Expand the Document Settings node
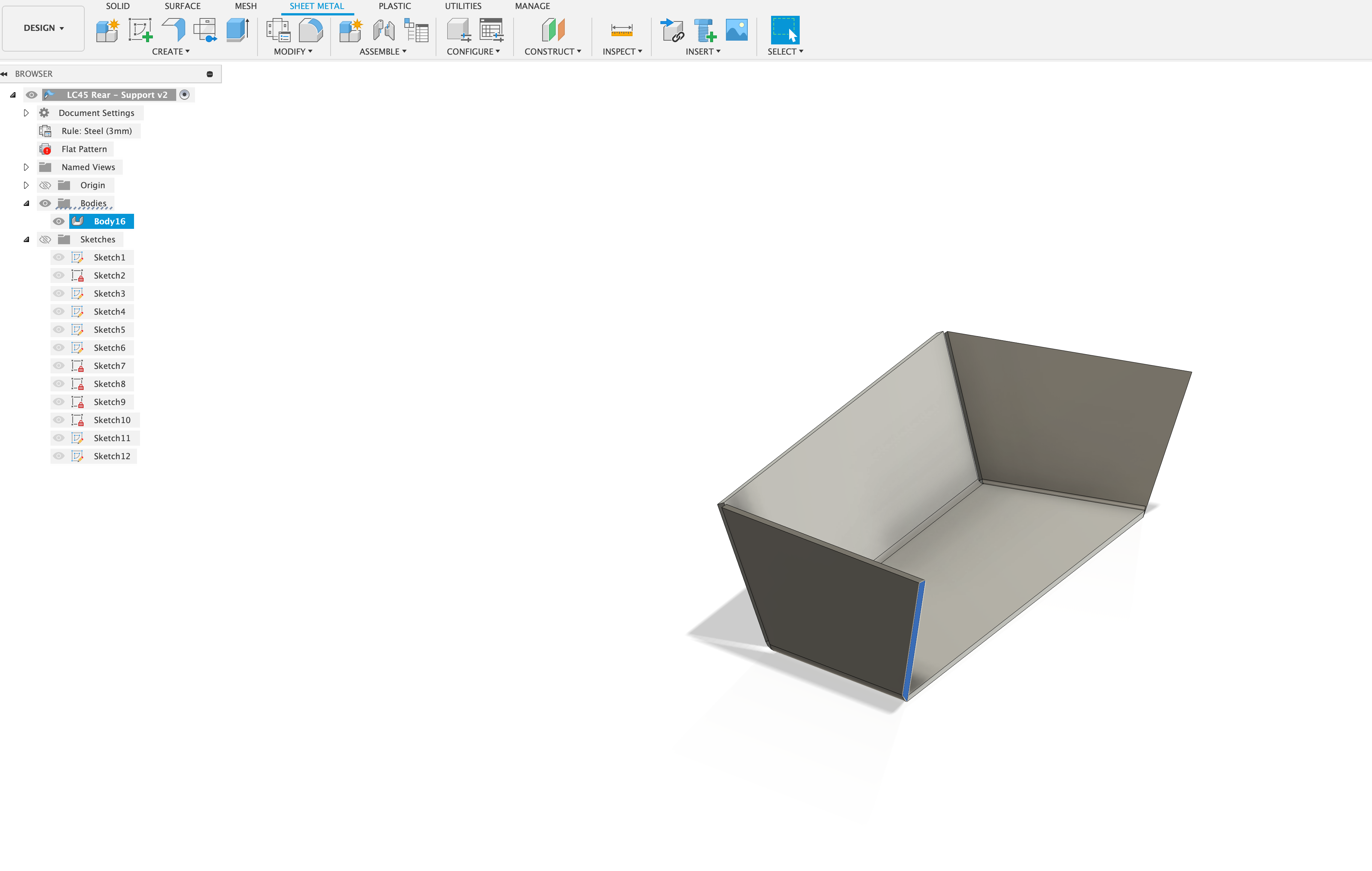The width and height of the screenshot is (1372, 871). point(26,113)
